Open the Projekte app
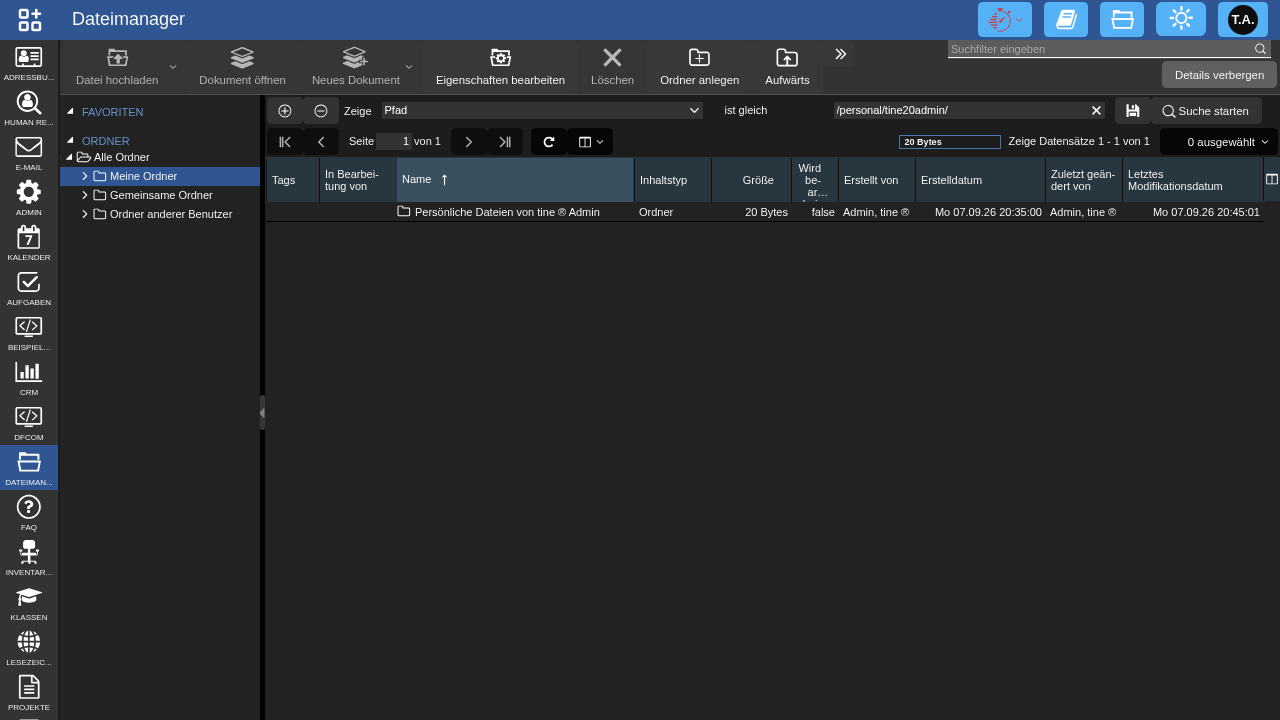This screenshot has width=1280, height=720. (x=29, y=693)
